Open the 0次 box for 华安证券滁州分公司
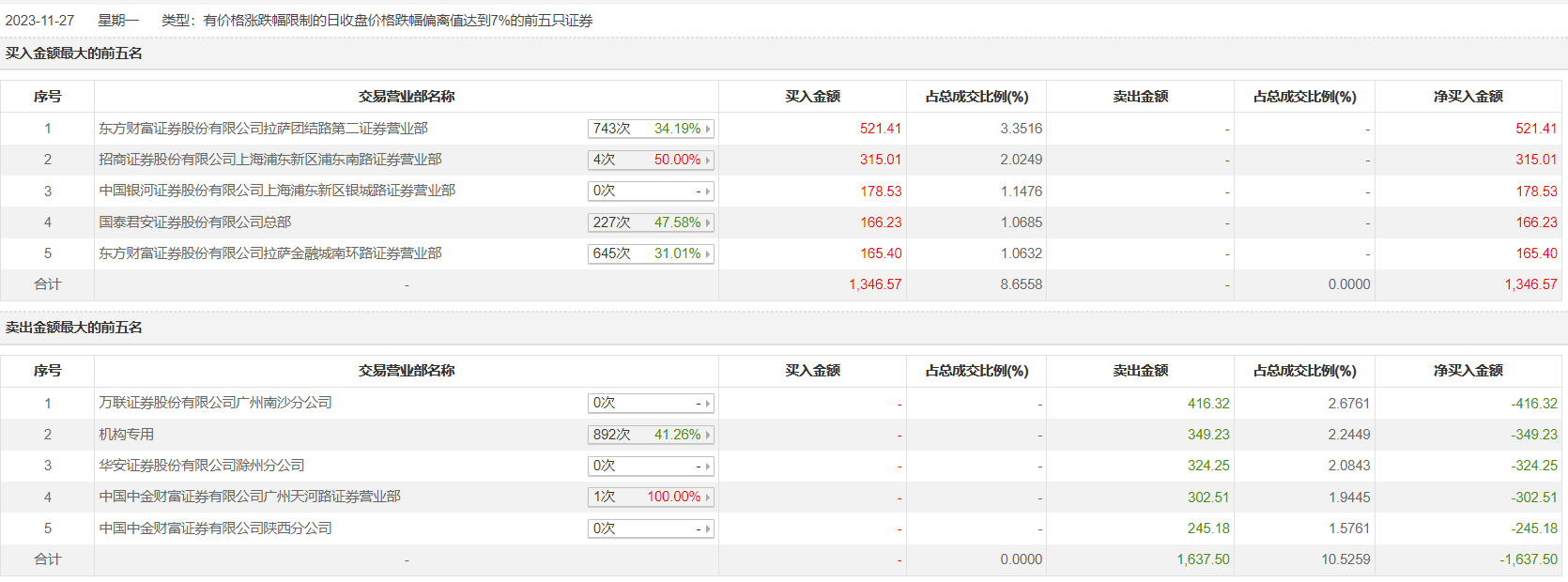 651,466
